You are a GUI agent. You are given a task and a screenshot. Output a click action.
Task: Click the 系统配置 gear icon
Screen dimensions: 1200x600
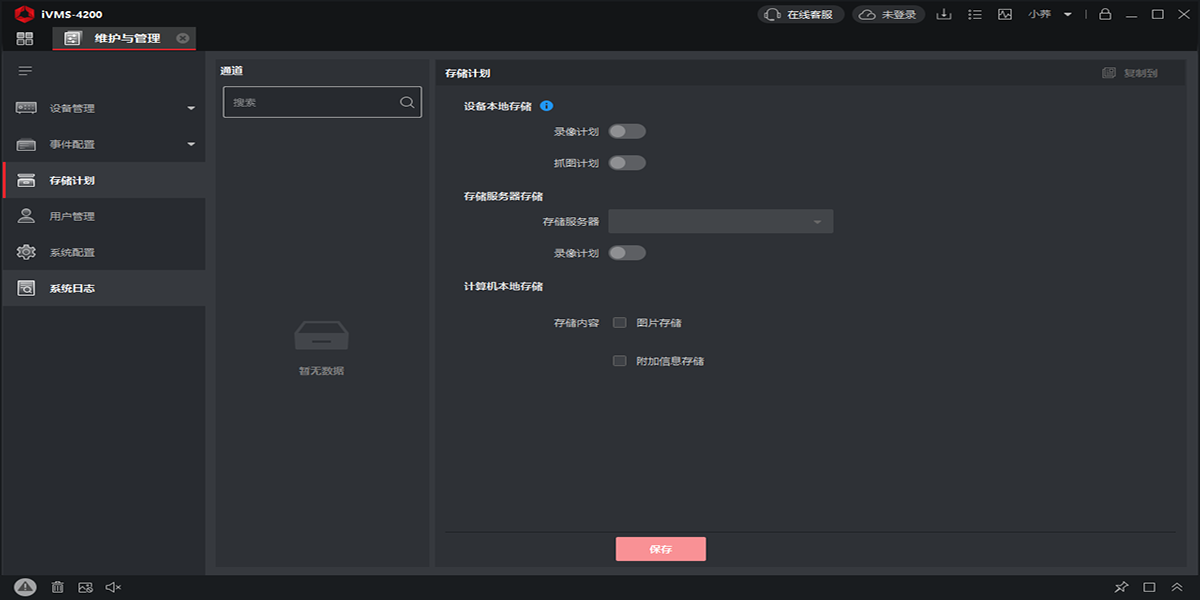(27, 252)
